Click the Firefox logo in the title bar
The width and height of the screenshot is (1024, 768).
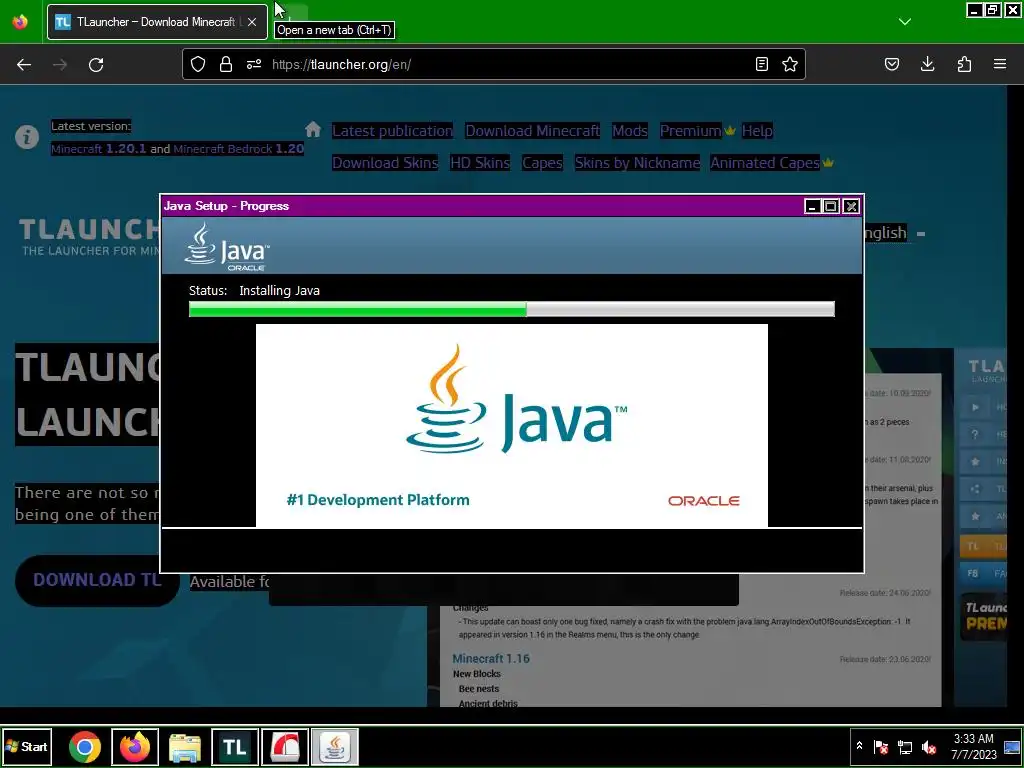(x=20, y=22)
